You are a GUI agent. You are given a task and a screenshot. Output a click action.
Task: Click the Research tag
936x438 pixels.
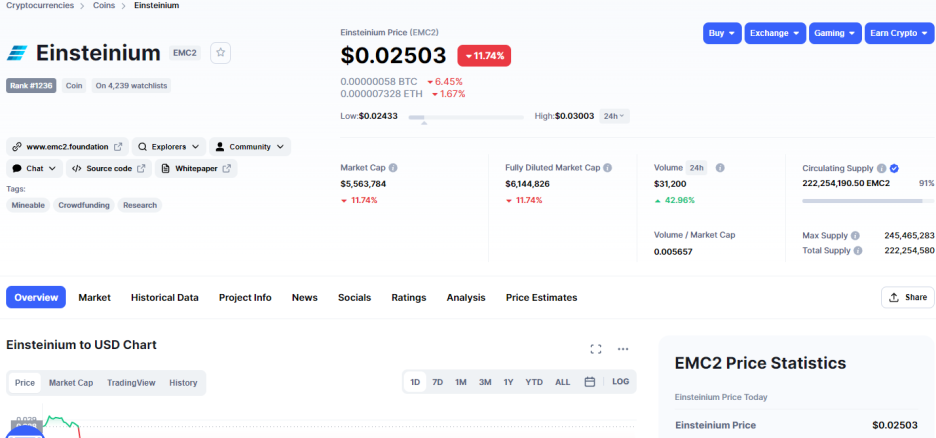140,205
